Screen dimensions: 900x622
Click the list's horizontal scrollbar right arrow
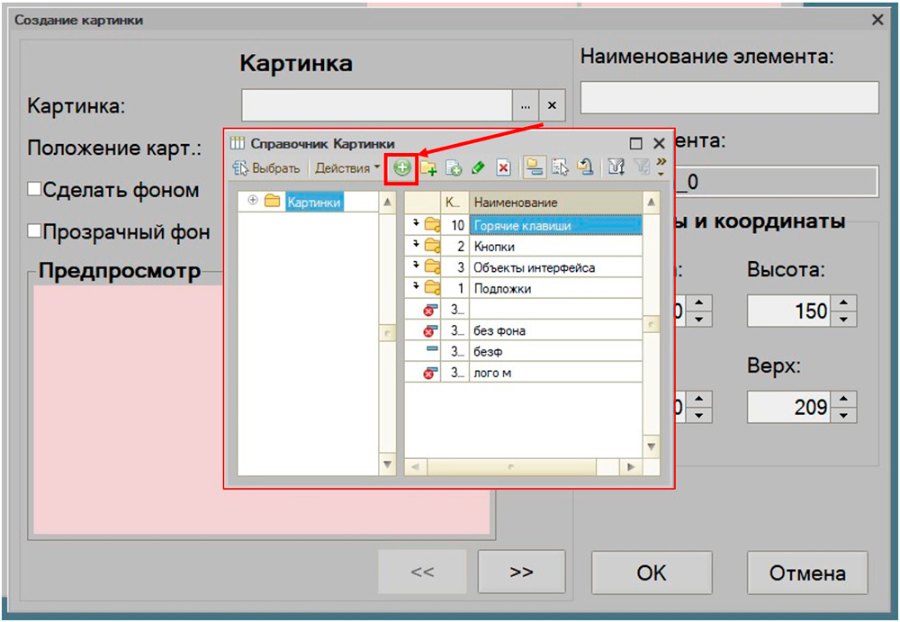(631, 466)
